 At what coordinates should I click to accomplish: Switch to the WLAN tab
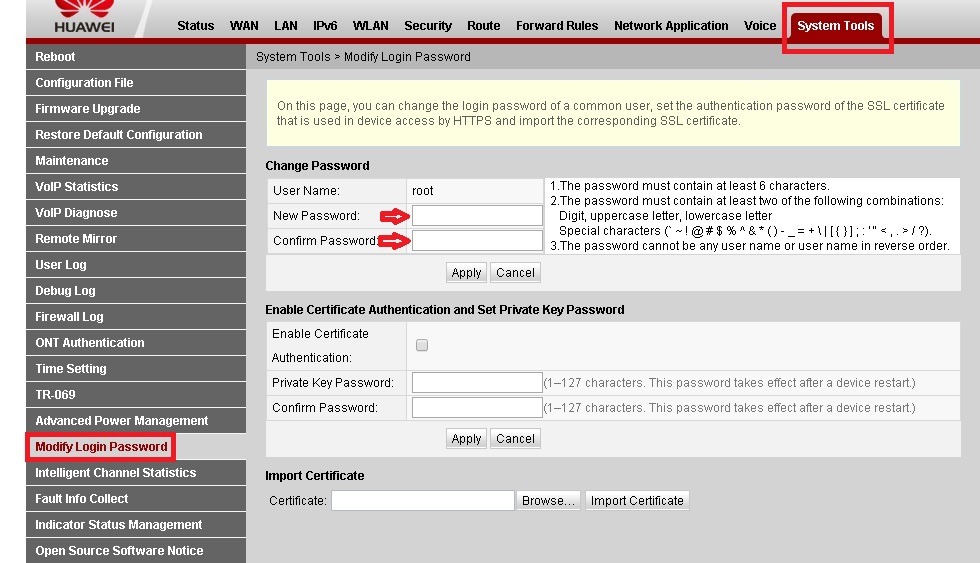tap(371, 26)
